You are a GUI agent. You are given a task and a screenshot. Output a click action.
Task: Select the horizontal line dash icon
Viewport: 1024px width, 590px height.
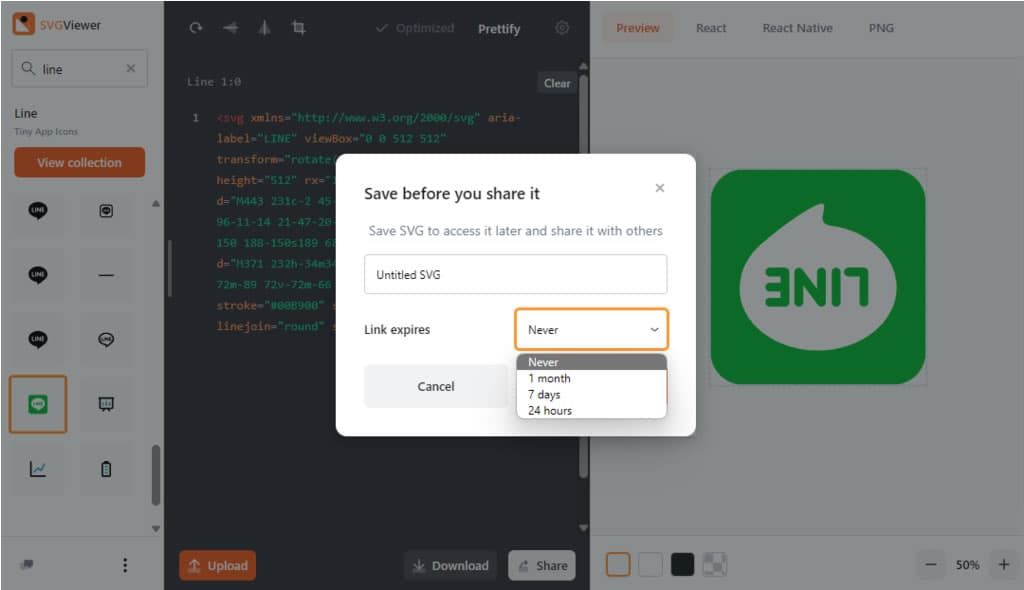[106, 275]
